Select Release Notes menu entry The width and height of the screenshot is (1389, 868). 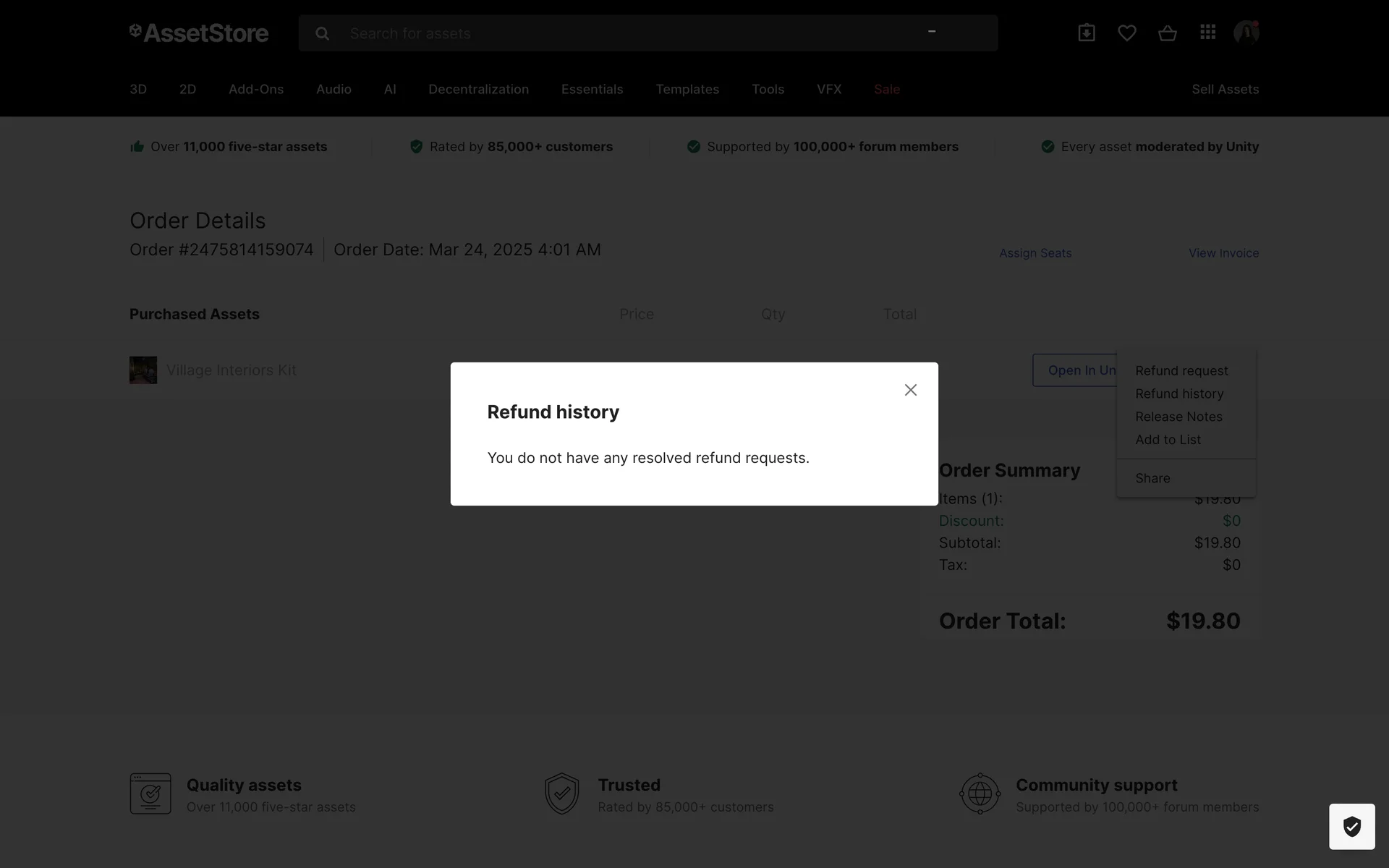click(x=1178, y=417)
